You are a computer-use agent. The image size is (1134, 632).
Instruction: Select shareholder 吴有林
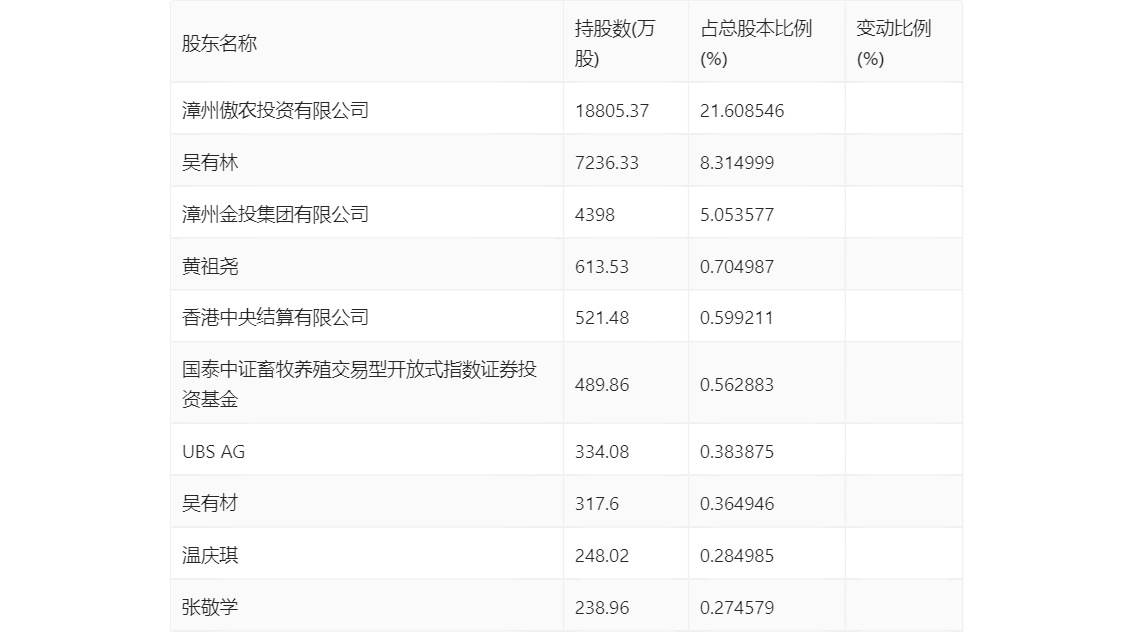[x=210, y=162]
